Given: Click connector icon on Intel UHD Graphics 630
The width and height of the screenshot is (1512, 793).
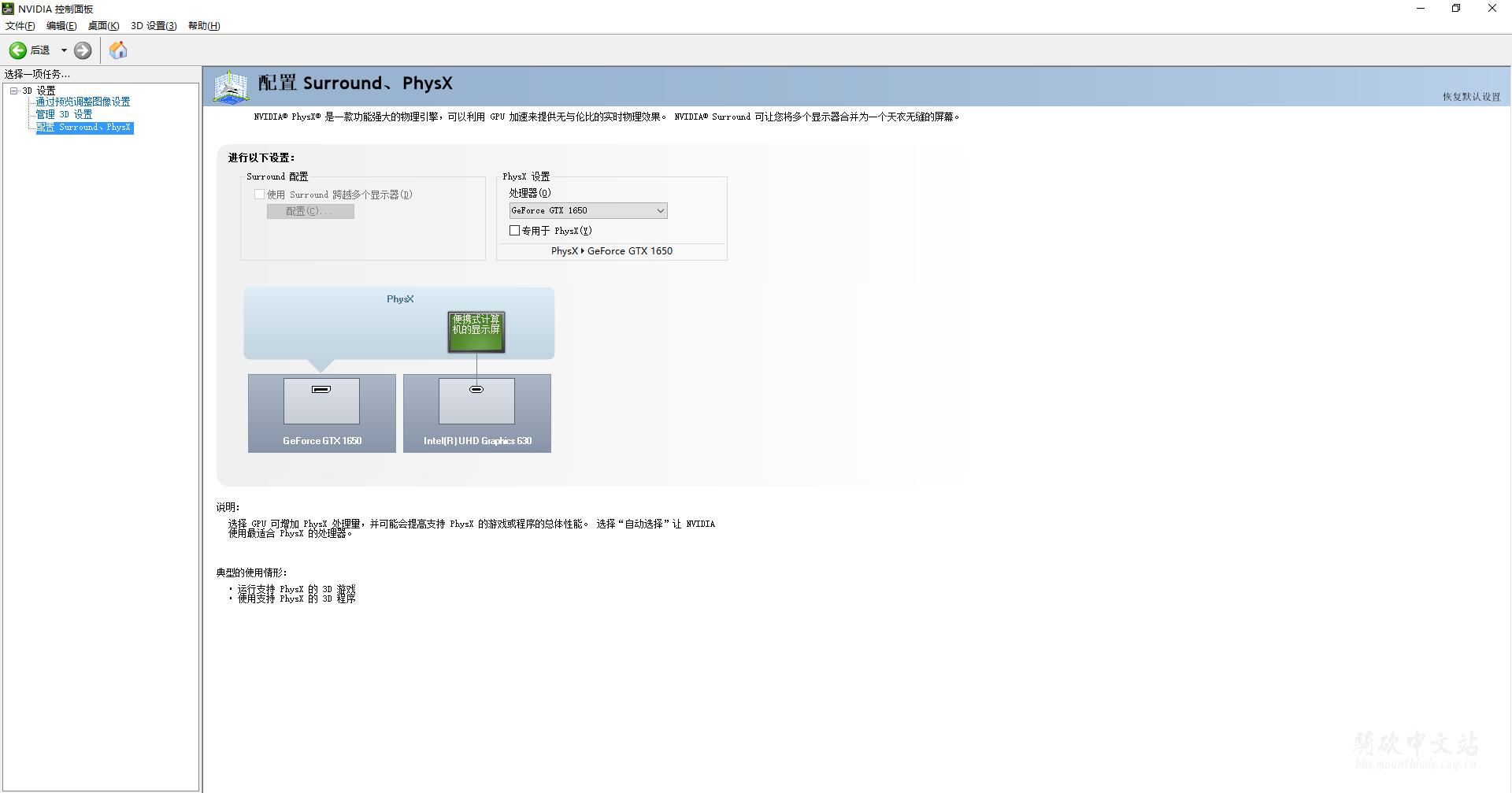Looking at the screenshot, I should click(476, 389).
